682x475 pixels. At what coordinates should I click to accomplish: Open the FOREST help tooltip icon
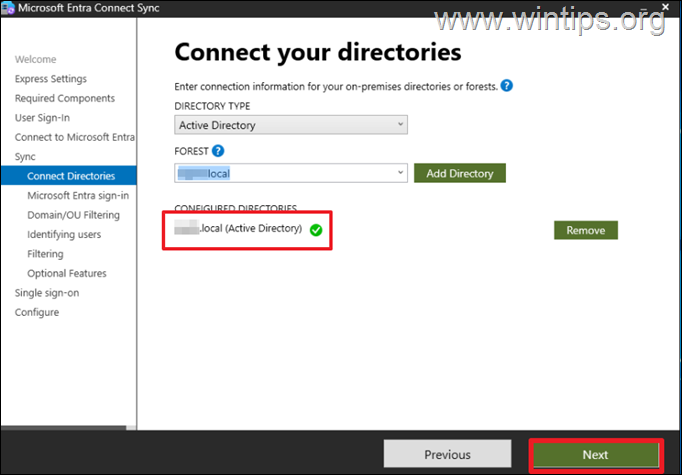tap(218, 151)
